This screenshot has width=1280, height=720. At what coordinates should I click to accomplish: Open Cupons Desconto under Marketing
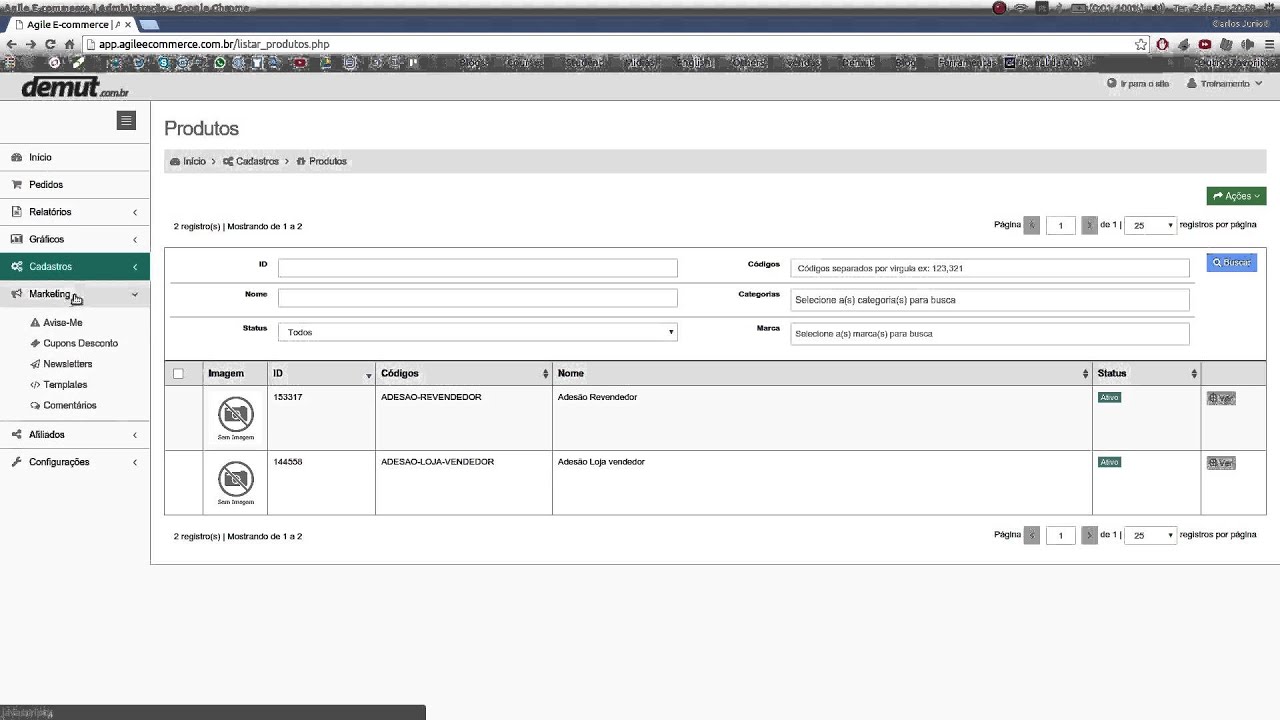80,343
